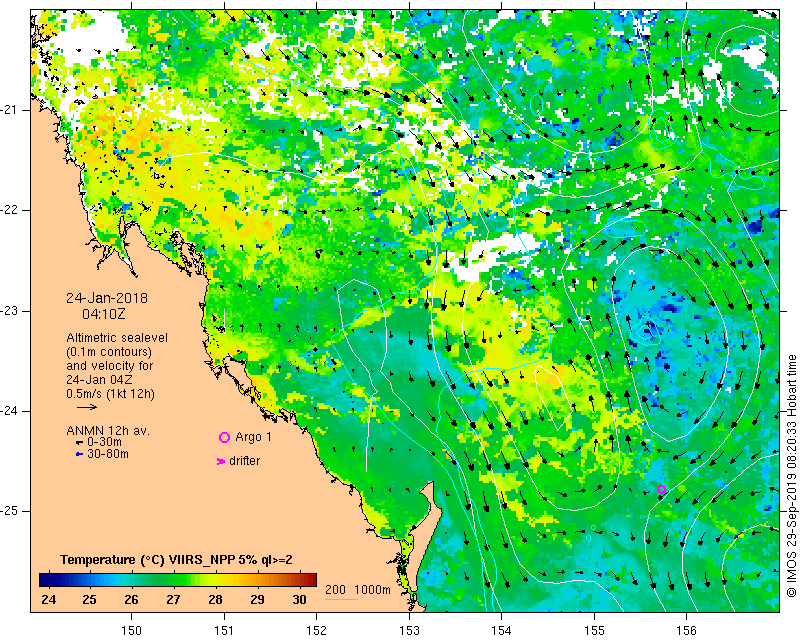Screen dimensions: 800x640
Task: Click the color bar value 30
Action: pos(299,599)
